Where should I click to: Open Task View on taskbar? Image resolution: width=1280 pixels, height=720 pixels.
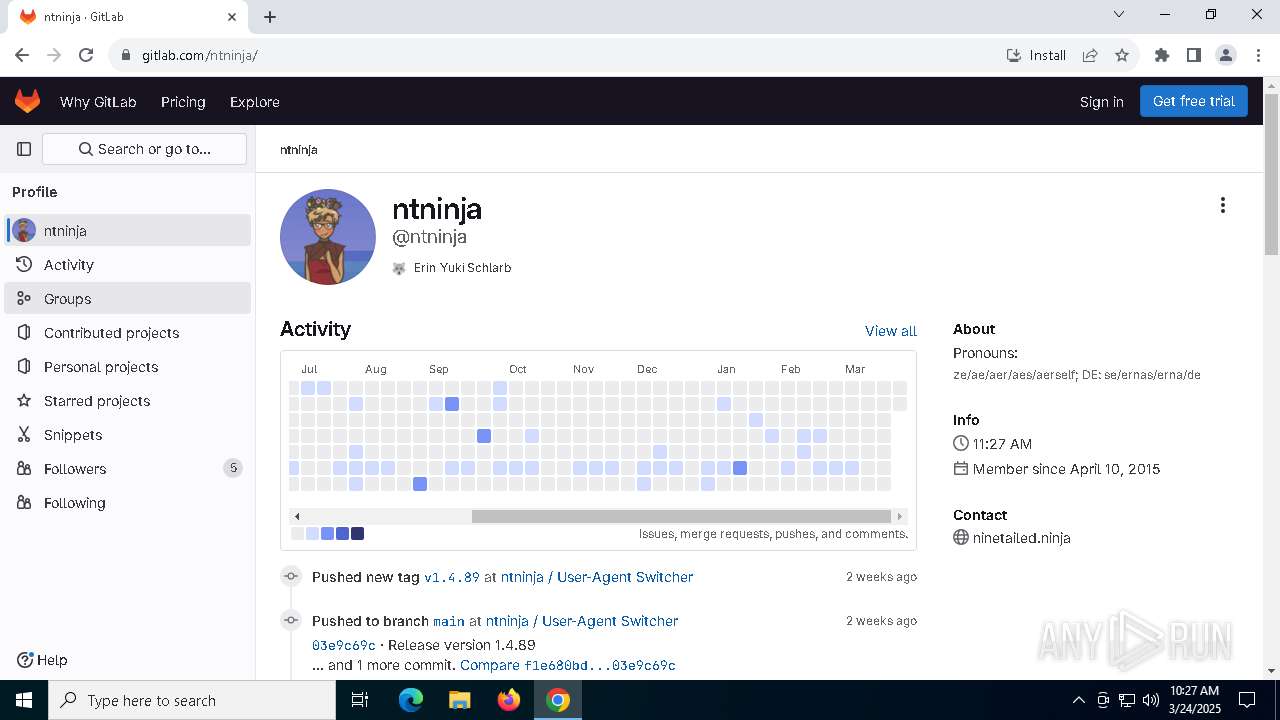pyautogui.click(x=361, y=700)
